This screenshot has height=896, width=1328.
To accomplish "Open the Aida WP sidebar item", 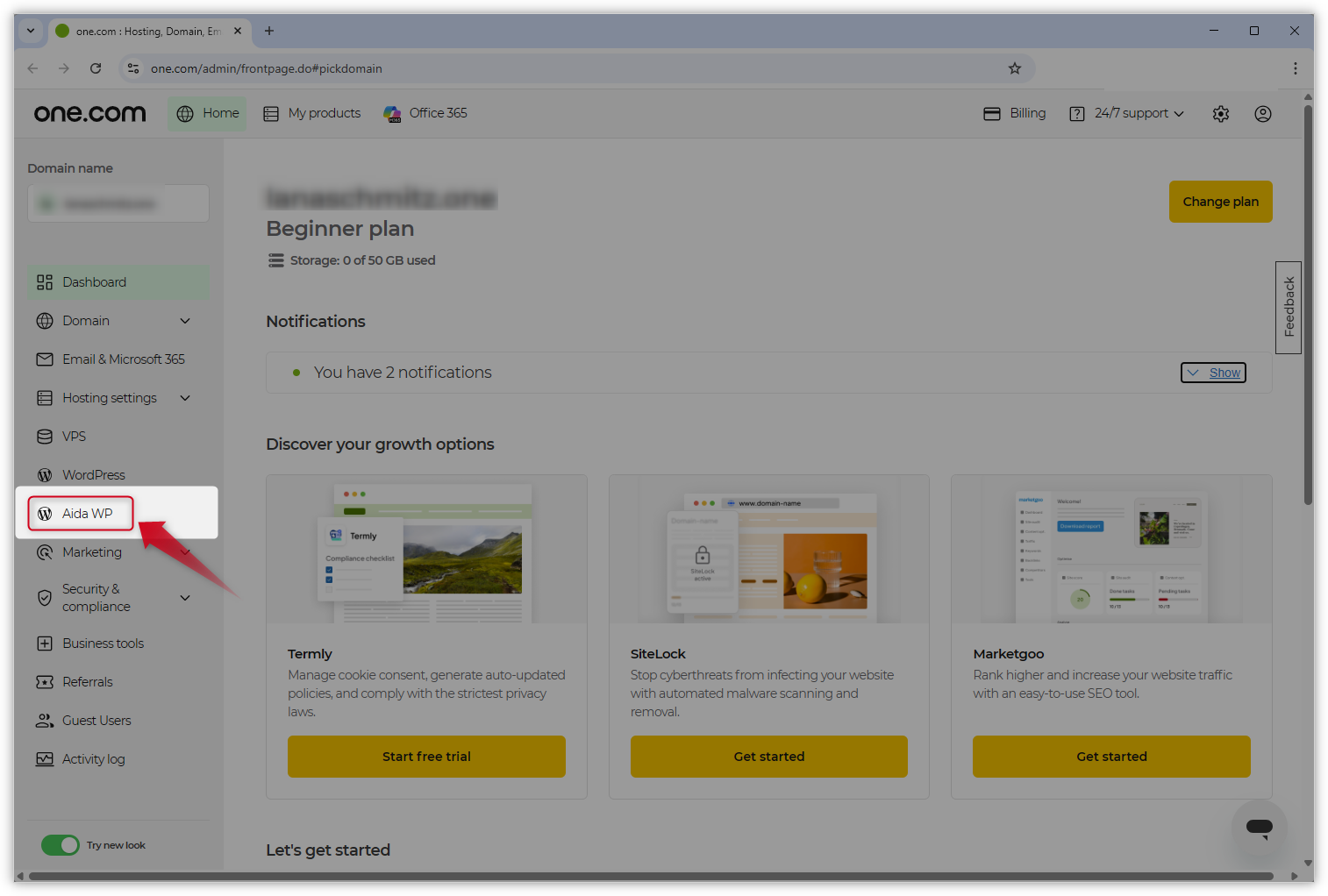I will (x=81, y=514).
